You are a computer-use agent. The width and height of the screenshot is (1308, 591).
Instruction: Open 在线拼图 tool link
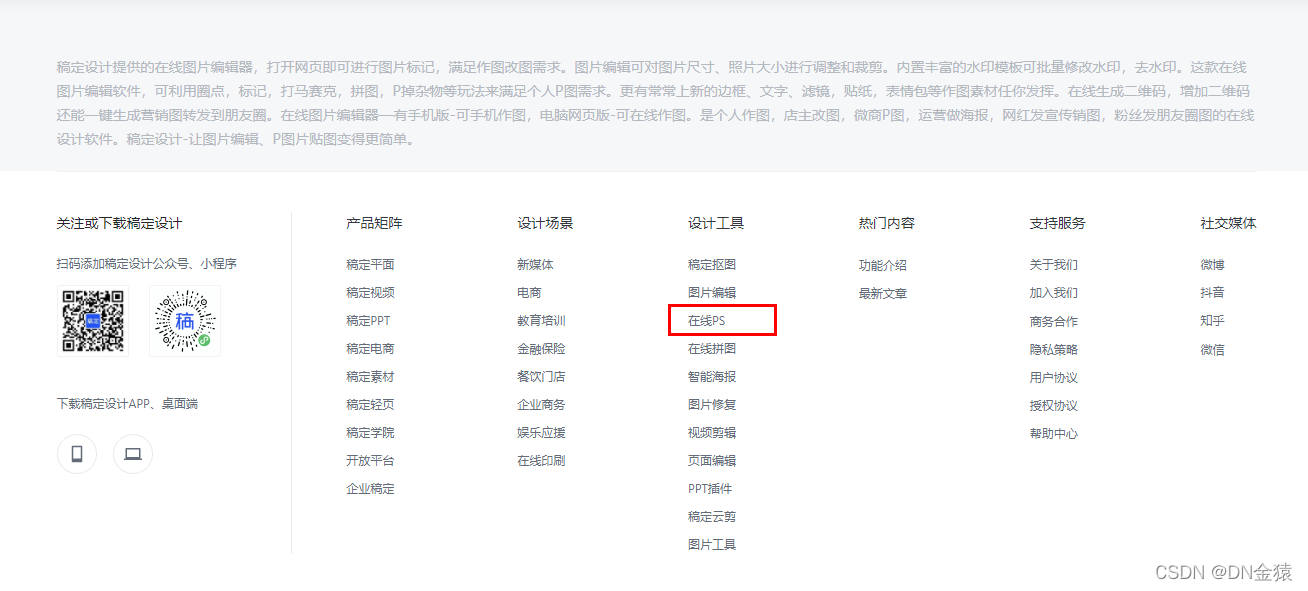tap(712, 349)
